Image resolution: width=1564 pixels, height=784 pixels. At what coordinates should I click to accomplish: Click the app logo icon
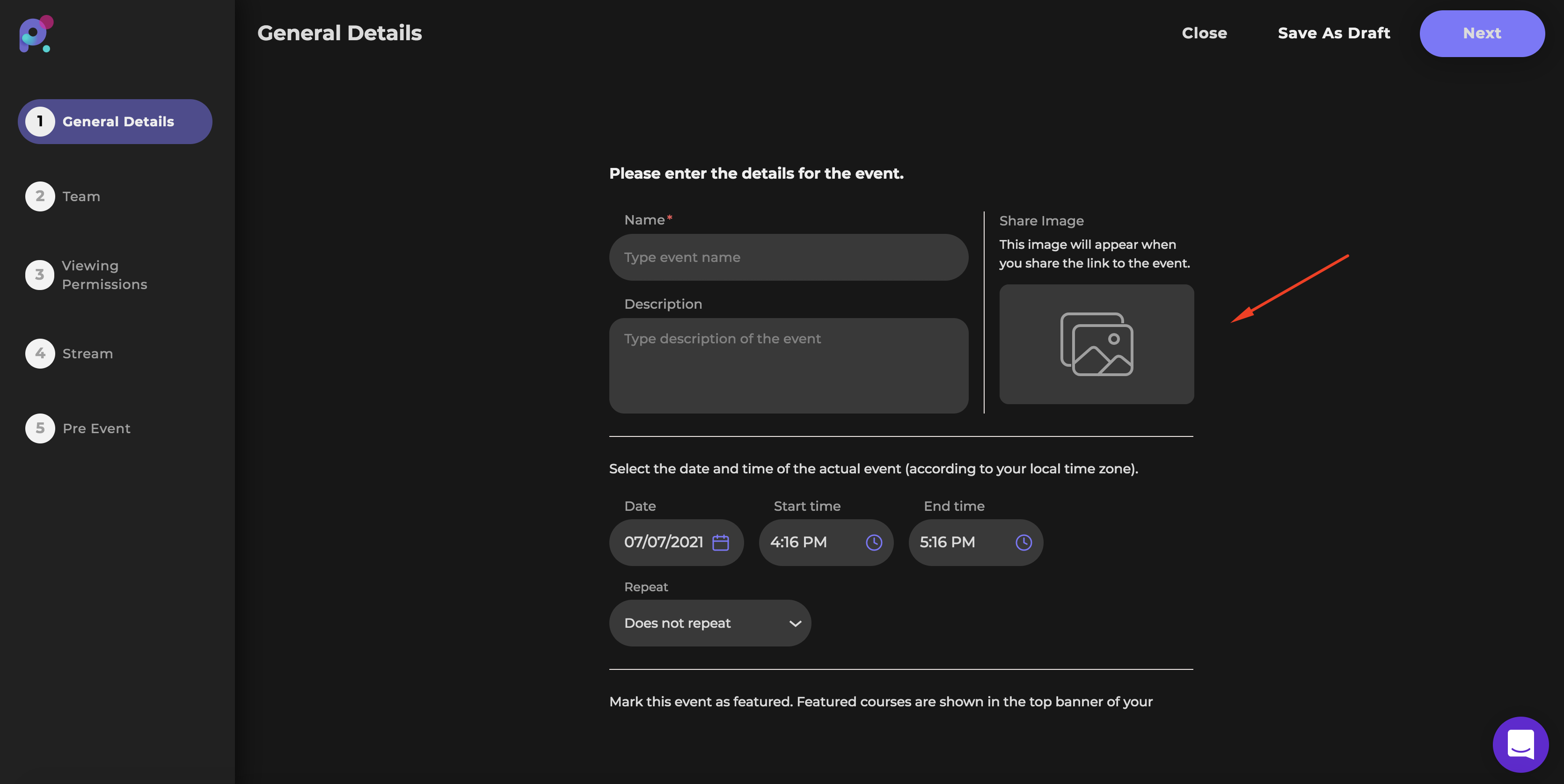(36, 34)
